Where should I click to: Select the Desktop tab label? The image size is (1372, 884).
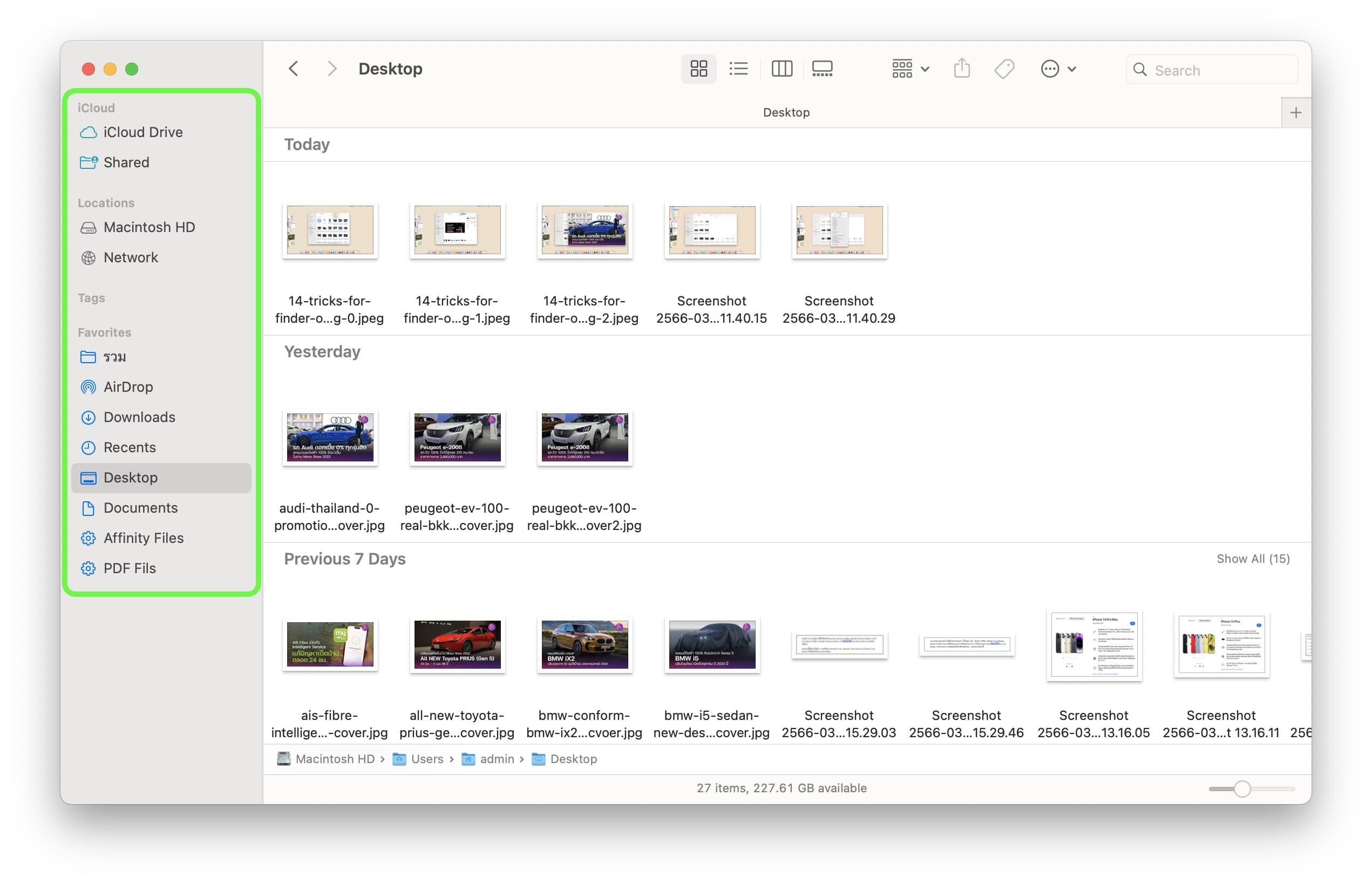point(786,112)
